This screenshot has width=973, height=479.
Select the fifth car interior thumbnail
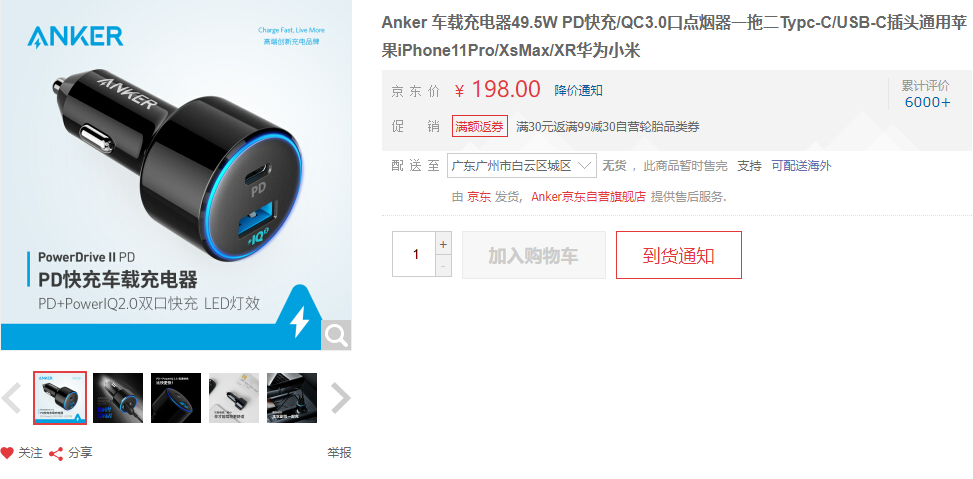(x=292, y=398)
